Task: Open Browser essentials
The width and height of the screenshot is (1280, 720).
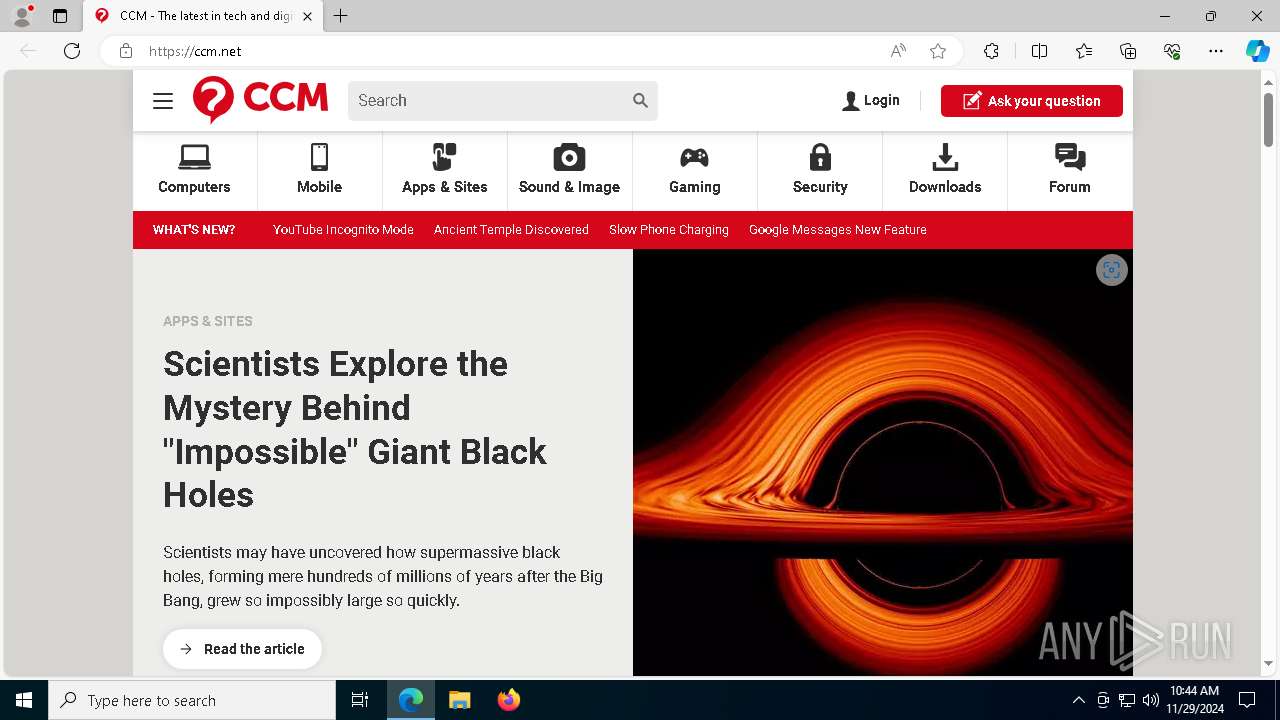Action: 1172,51
